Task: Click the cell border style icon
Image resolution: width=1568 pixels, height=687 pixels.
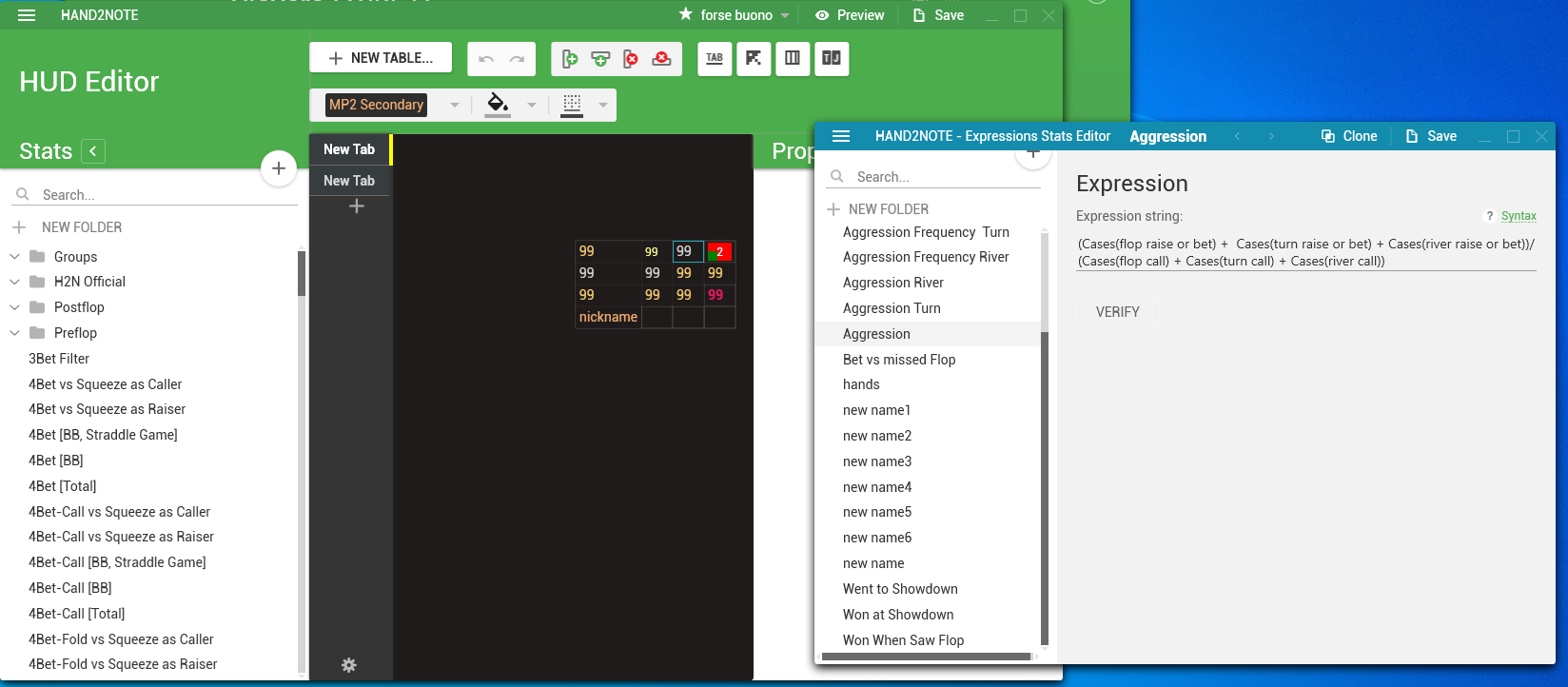Action: pos(572,104)
